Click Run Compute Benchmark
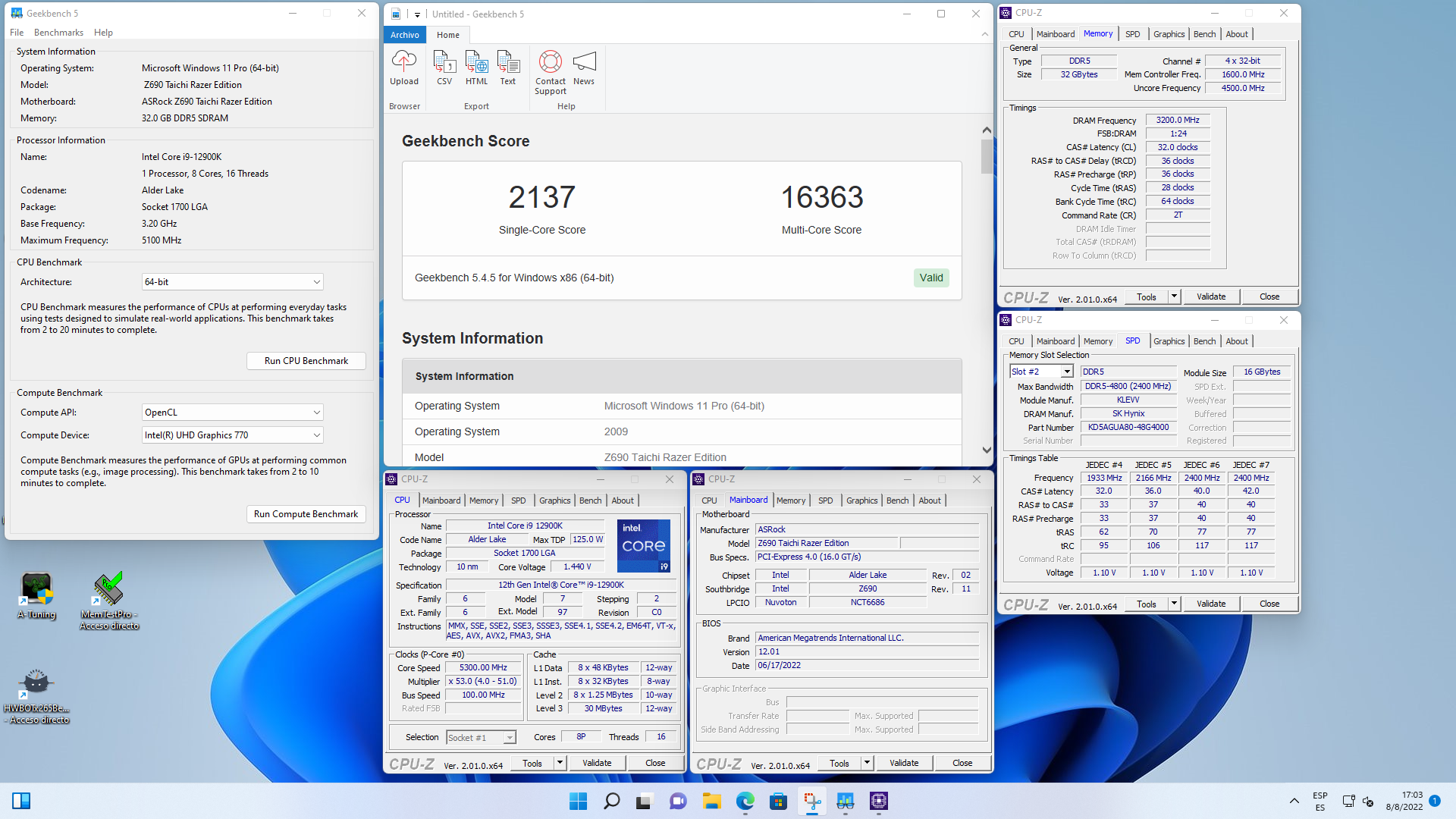The width and height of the screenshot is (1456, 819). pyautogui.click(x=306, y=514)
